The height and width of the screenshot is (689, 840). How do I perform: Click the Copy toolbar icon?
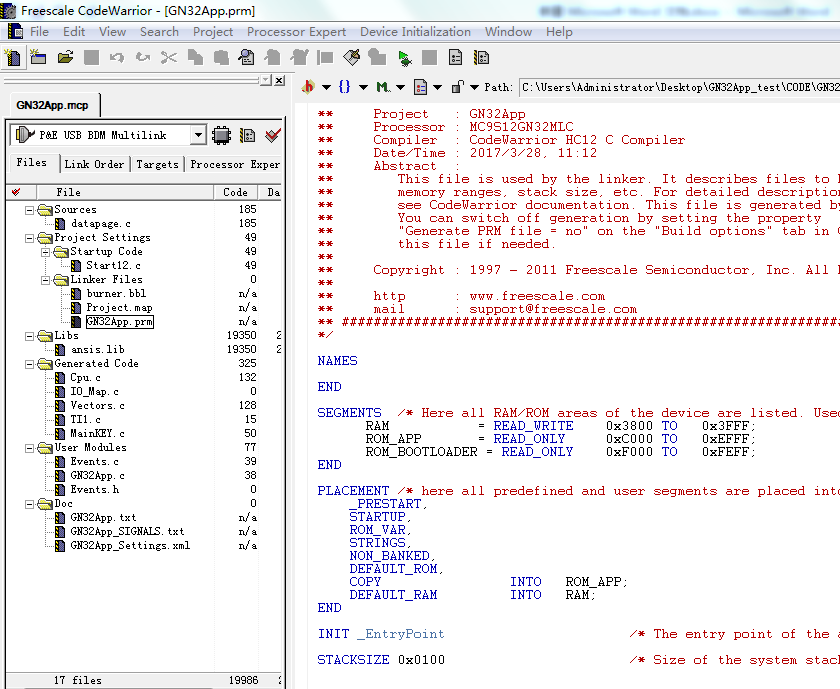point(194,57)
